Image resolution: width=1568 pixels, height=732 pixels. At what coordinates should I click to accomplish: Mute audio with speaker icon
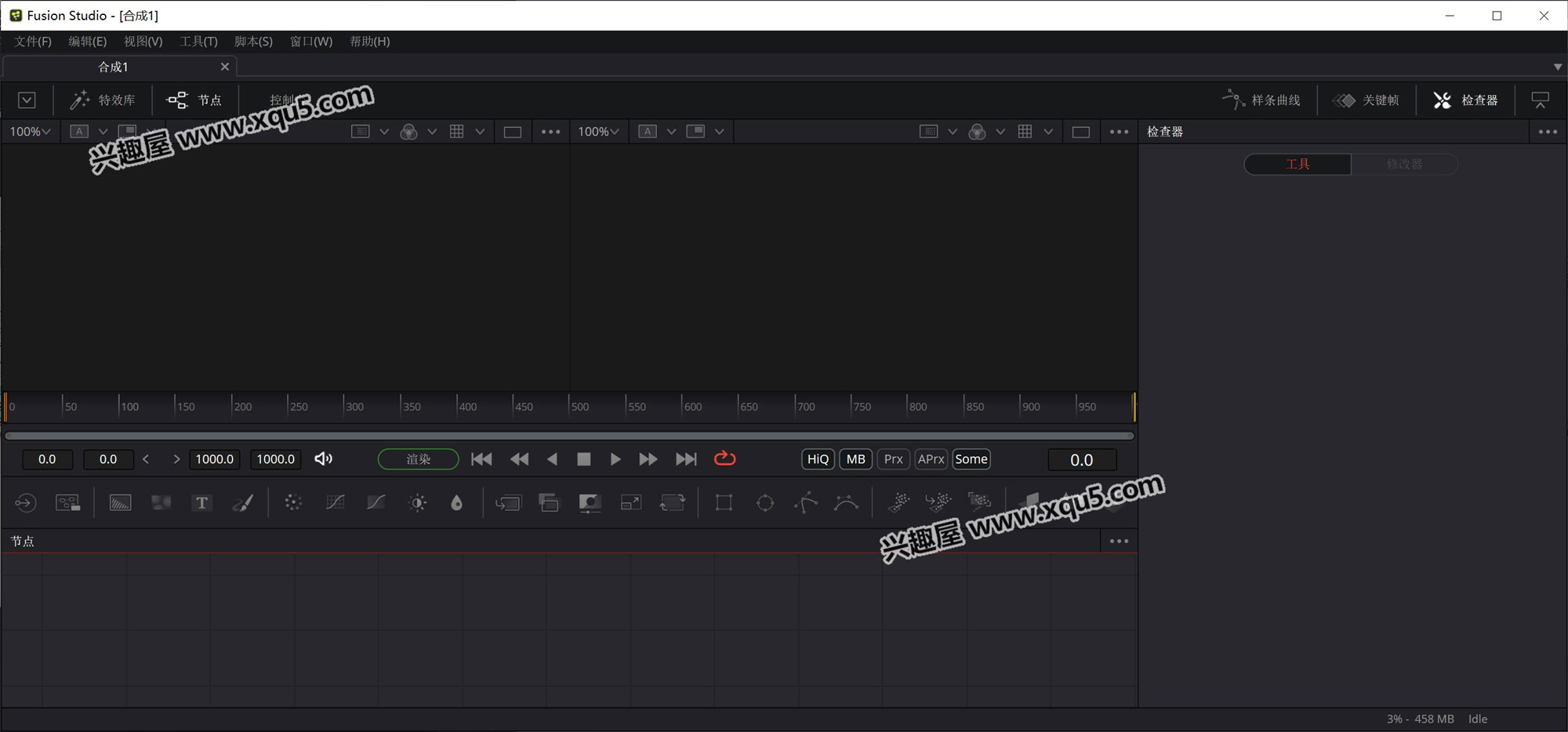(323, 458)
